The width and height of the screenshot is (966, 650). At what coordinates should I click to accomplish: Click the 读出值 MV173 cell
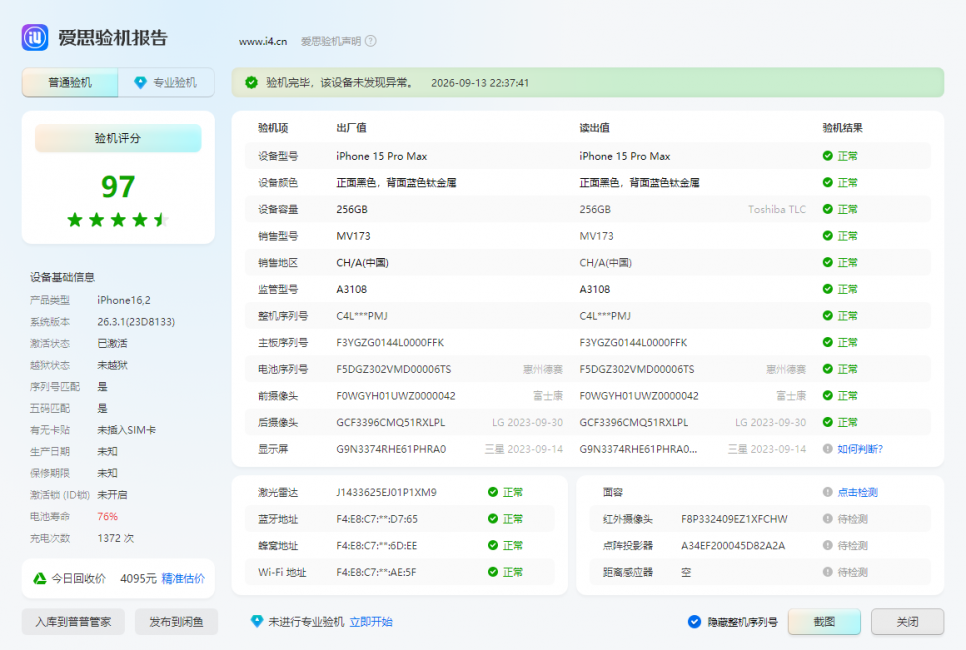(x=596, y=236)
